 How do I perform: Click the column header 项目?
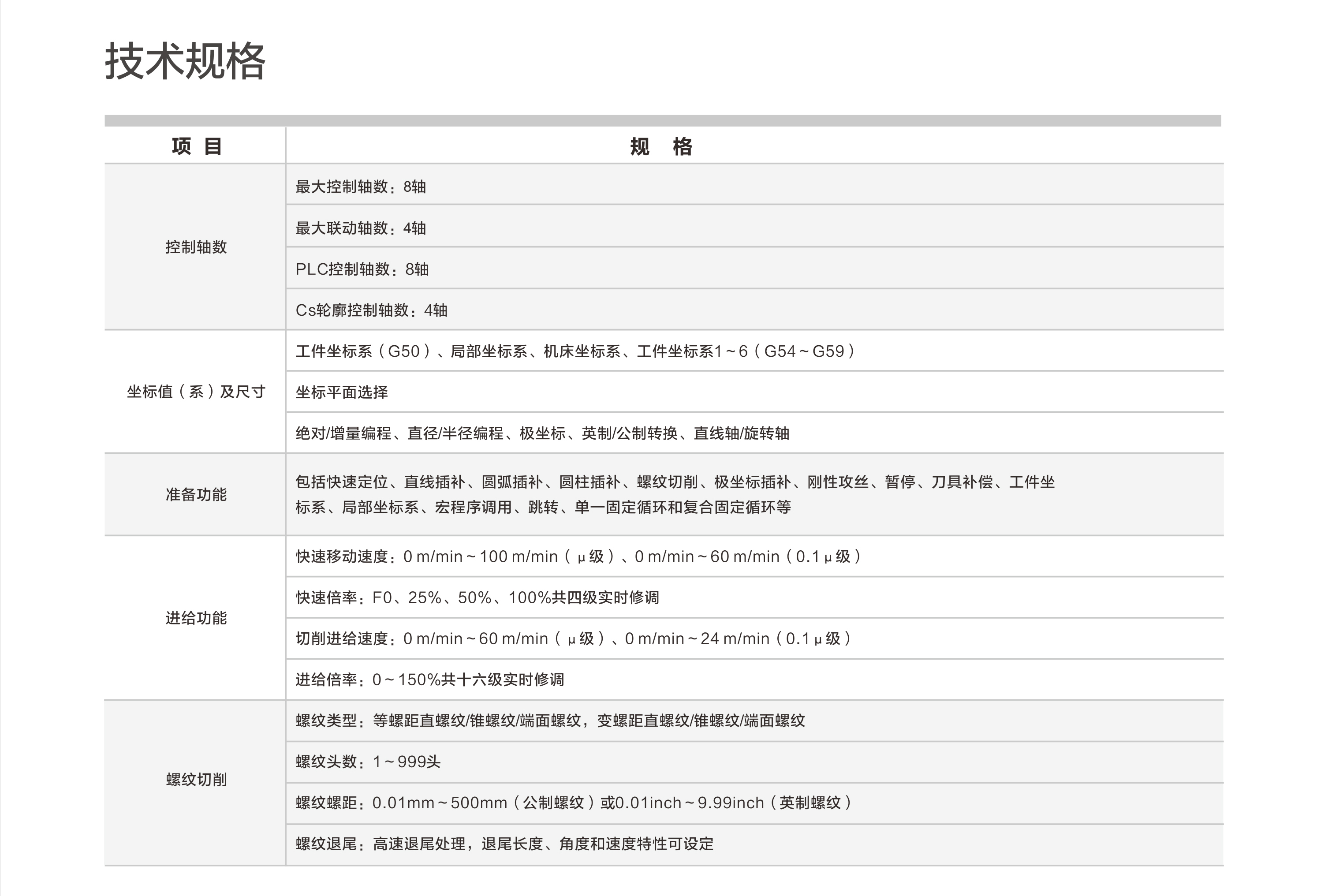point(197,146)
